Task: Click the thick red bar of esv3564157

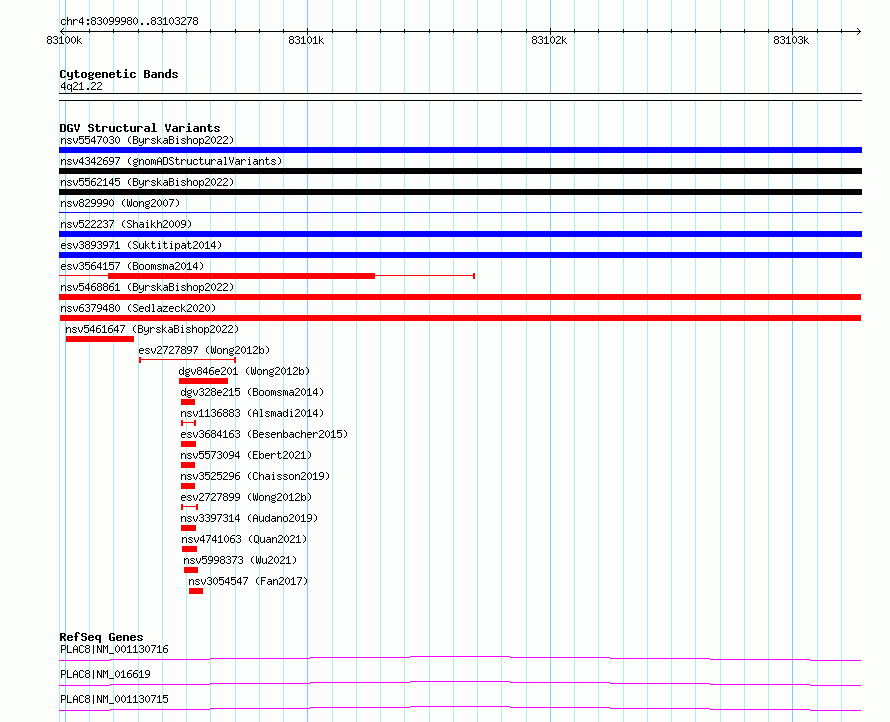Action: pos(241,276)
